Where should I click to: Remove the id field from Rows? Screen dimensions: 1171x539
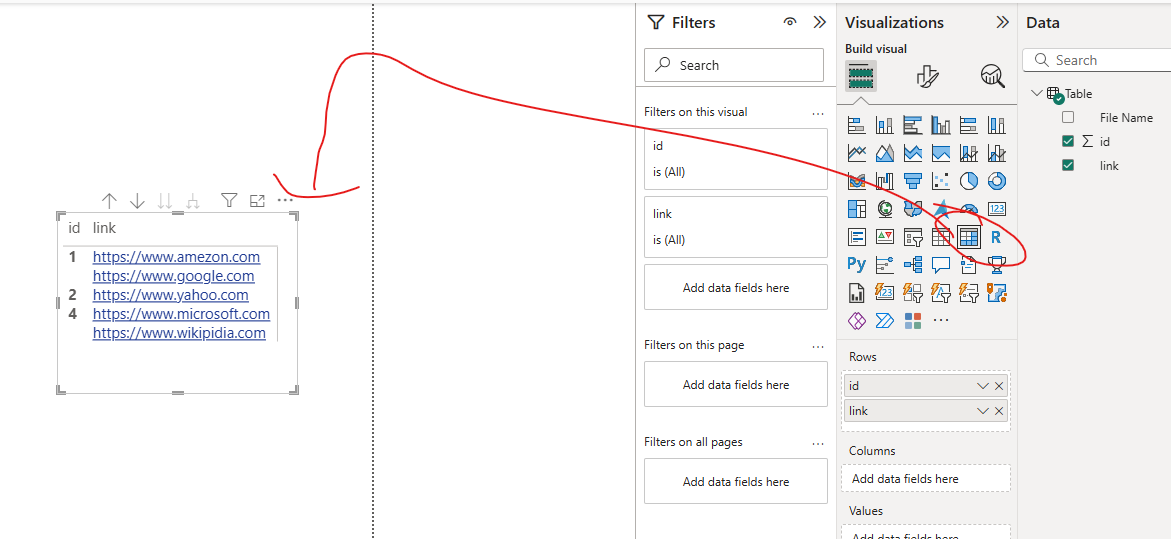click(x=999, y=386)
